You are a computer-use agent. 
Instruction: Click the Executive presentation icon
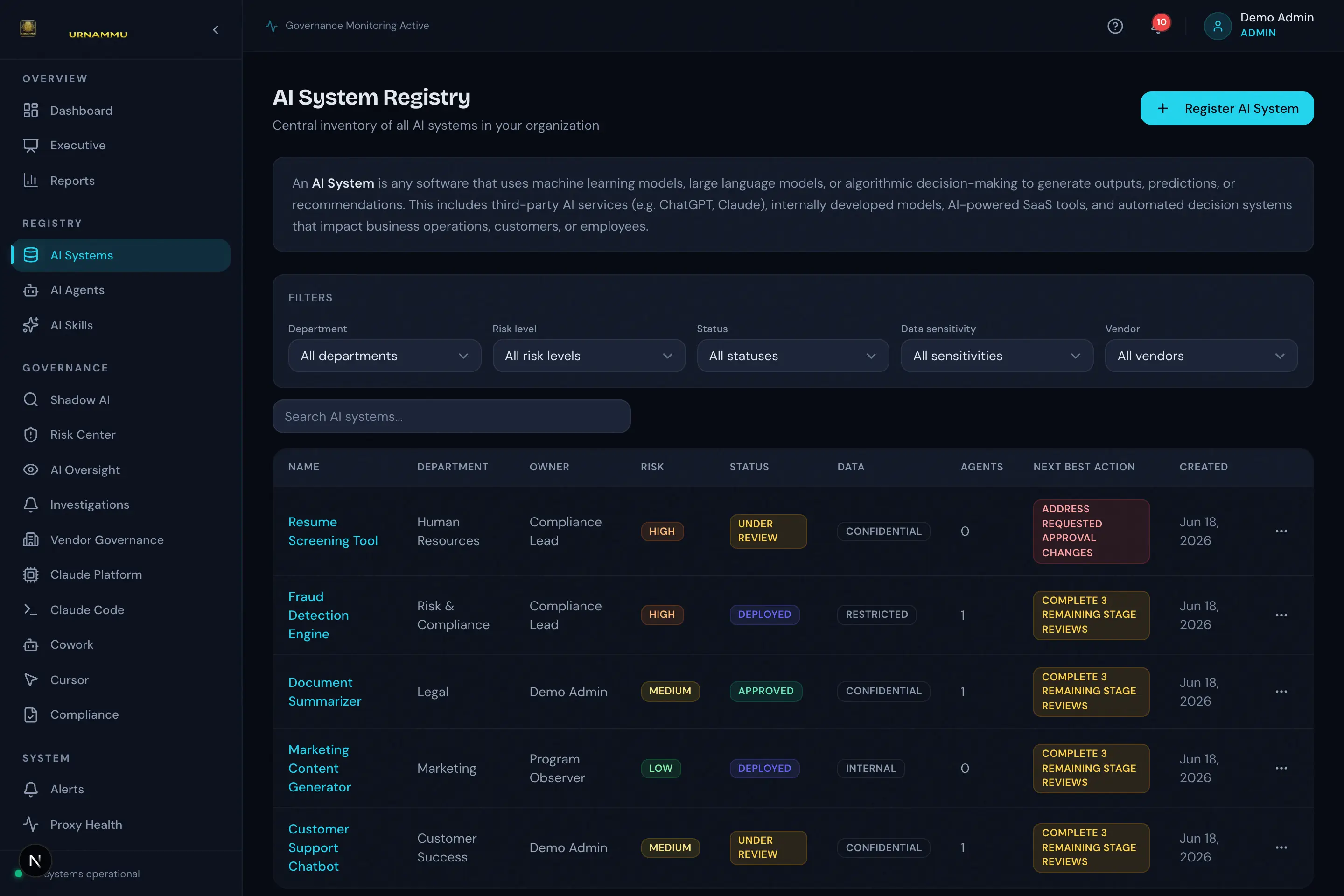pos(31,145)
